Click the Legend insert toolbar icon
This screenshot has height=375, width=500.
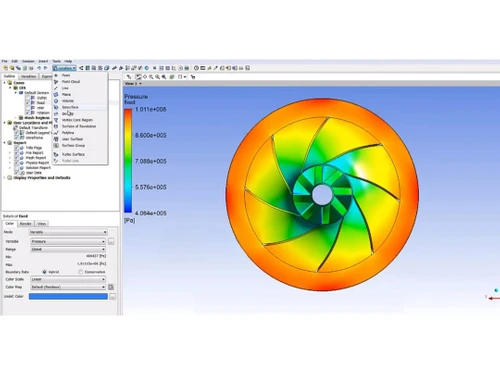(x=127, y=68)
